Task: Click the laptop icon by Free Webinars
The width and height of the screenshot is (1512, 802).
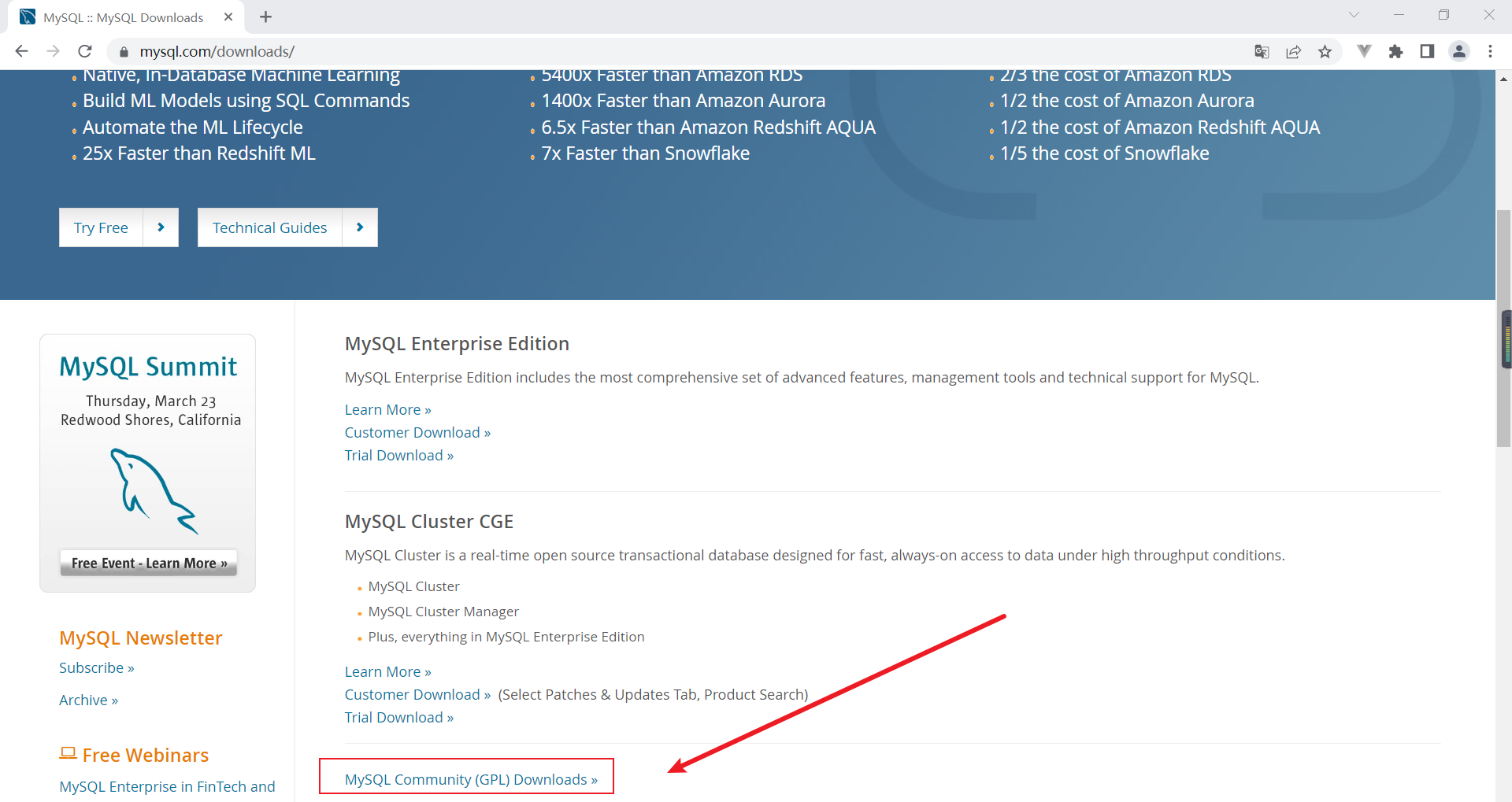Action: 68,753
